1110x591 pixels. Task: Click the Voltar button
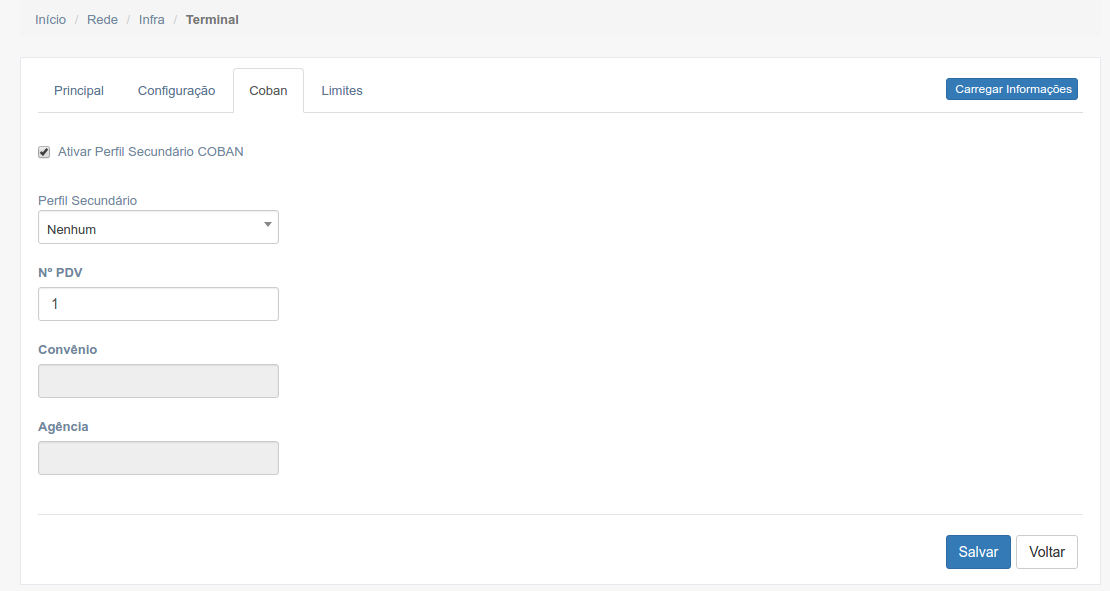click(x=1046, y=552)
